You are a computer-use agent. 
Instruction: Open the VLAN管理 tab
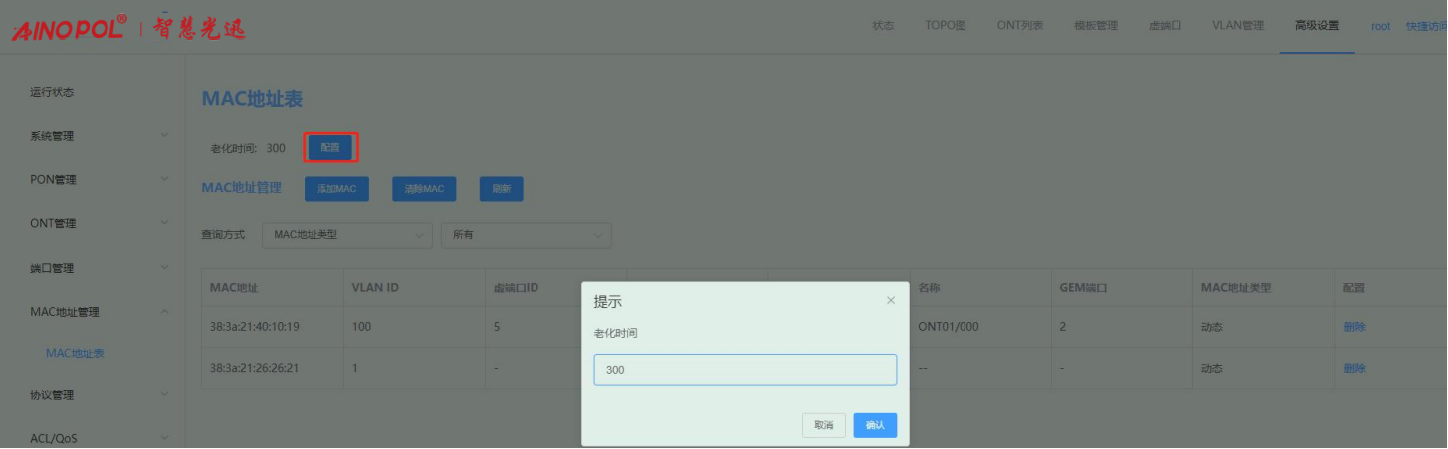tap(1237, 26)
